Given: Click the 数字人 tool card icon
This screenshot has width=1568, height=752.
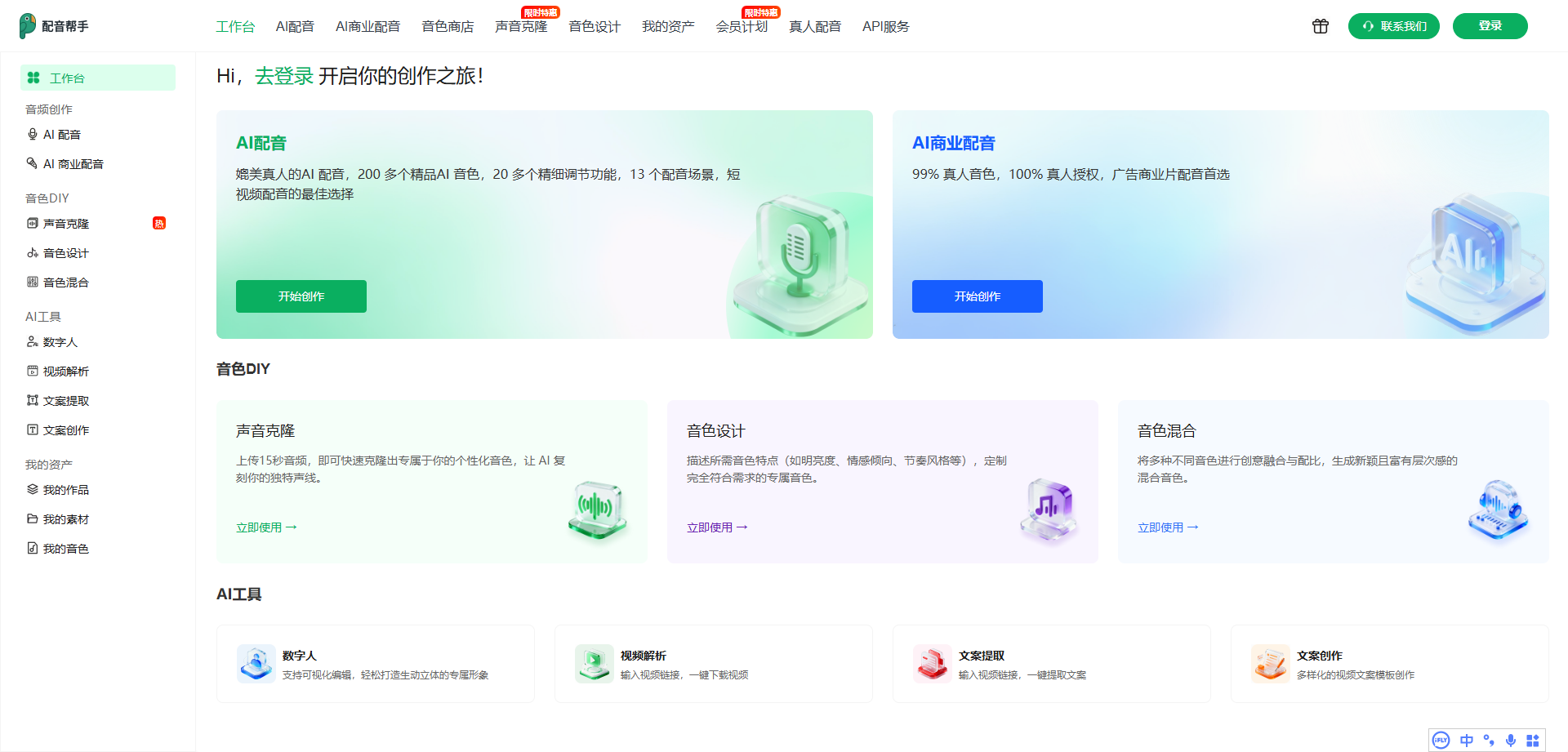Looking at the screenshot, I should 256,663.
